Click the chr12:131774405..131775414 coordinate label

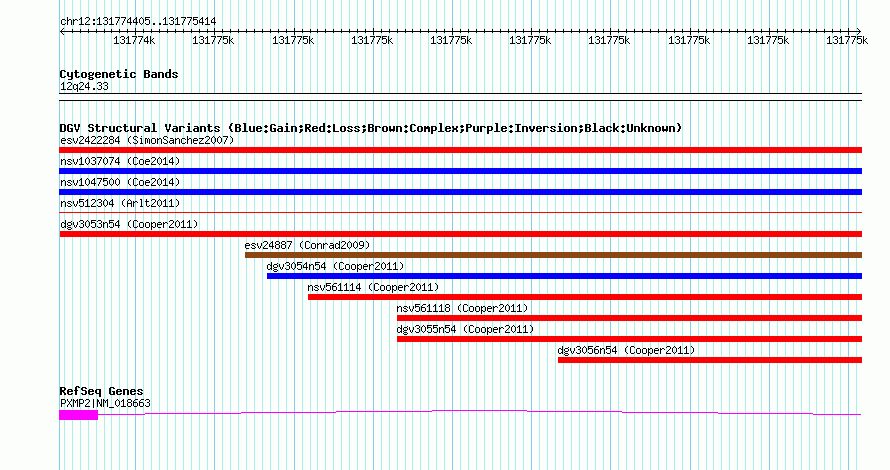138,22
